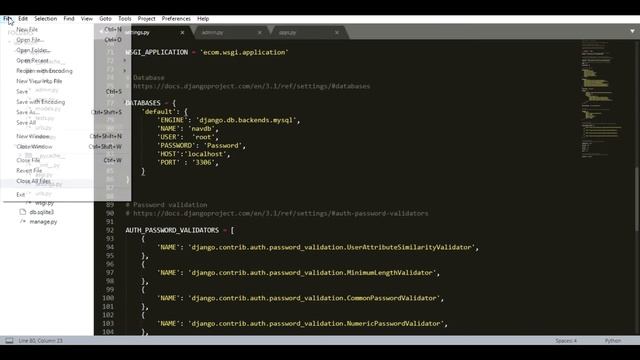Open wsgi.py in the sidebar

pos(44,203)
